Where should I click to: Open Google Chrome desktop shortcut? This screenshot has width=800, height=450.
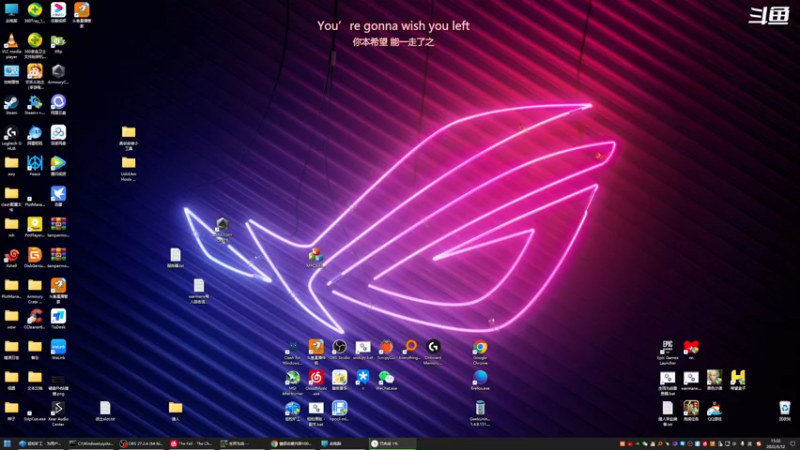point(480,353)
